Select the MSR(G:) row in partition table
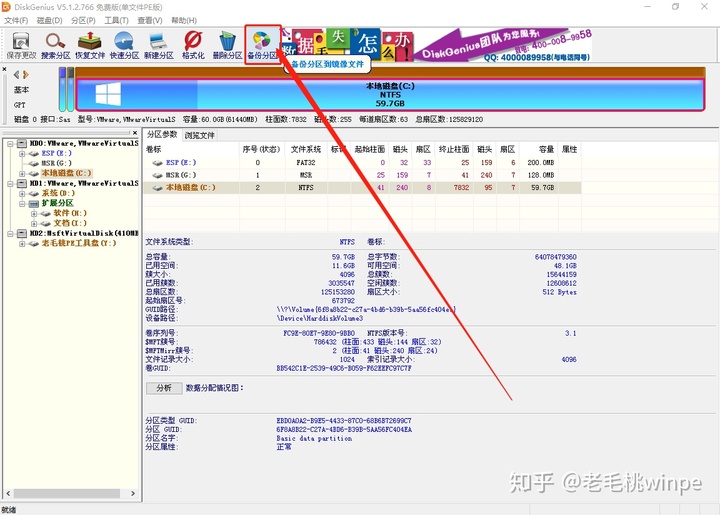Viewport: 720px width, 515px height. point(362,175)
